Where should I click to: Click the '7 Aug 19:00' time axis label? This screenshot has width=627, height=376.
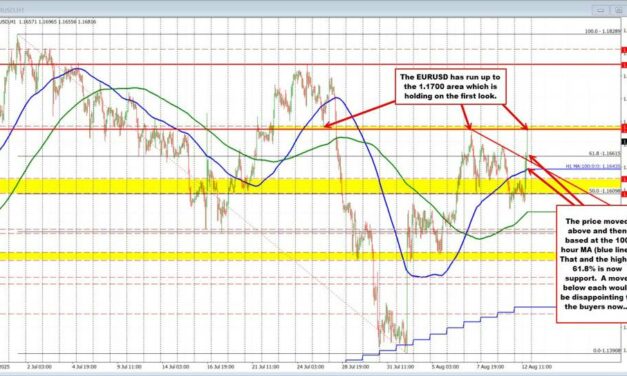coord(490,366)
